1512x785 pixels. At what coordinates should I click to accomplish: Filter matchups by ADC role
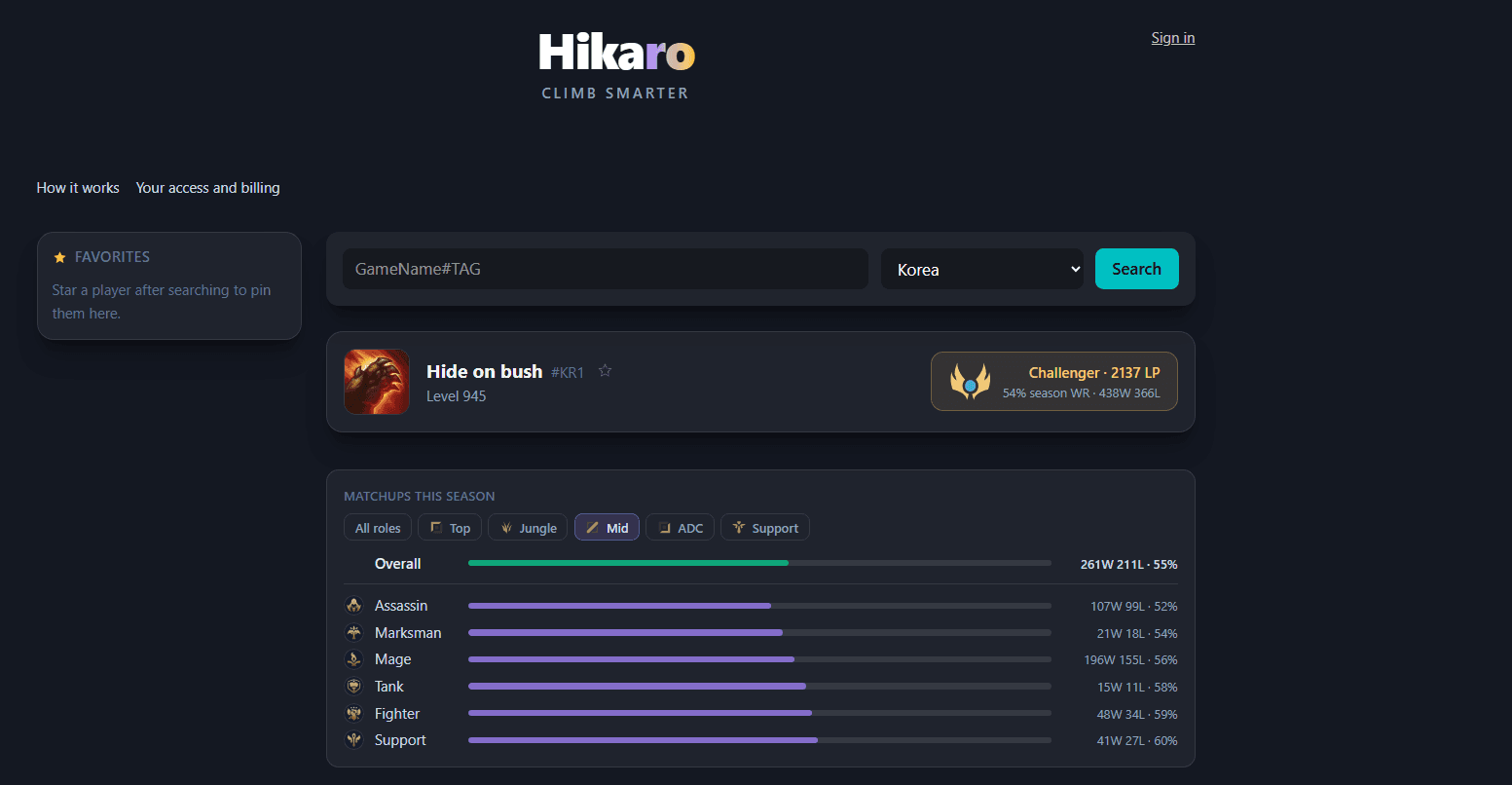point(681,528)
